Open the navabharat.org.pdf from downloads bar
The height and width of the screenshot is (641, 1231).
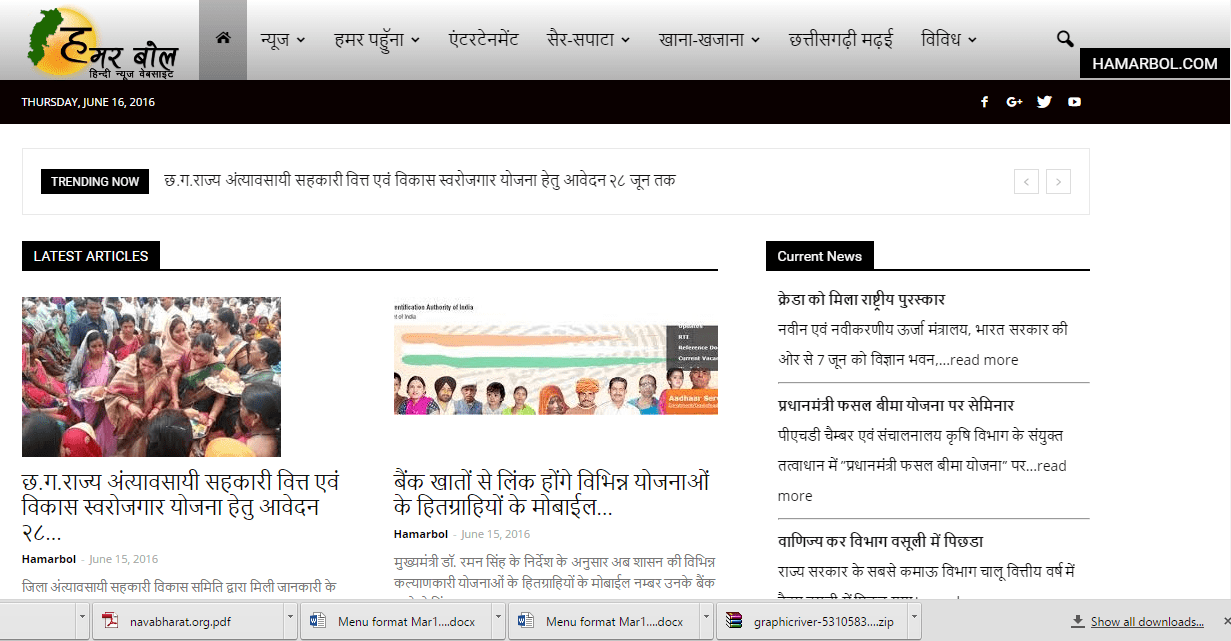tap(180, 620)
